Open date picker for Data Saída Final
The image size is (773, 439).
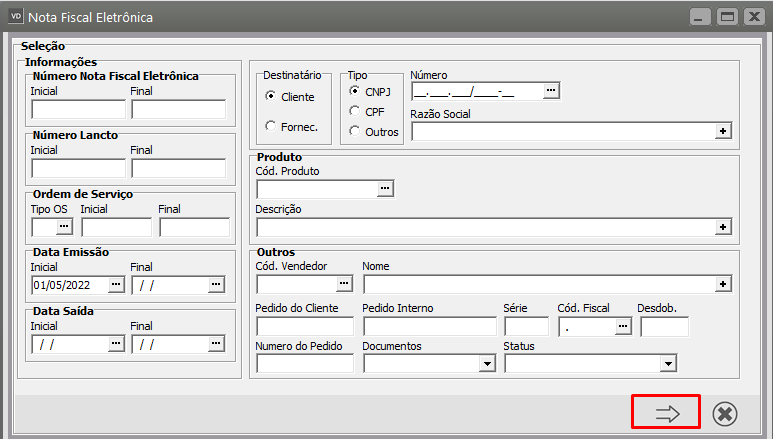216,343
